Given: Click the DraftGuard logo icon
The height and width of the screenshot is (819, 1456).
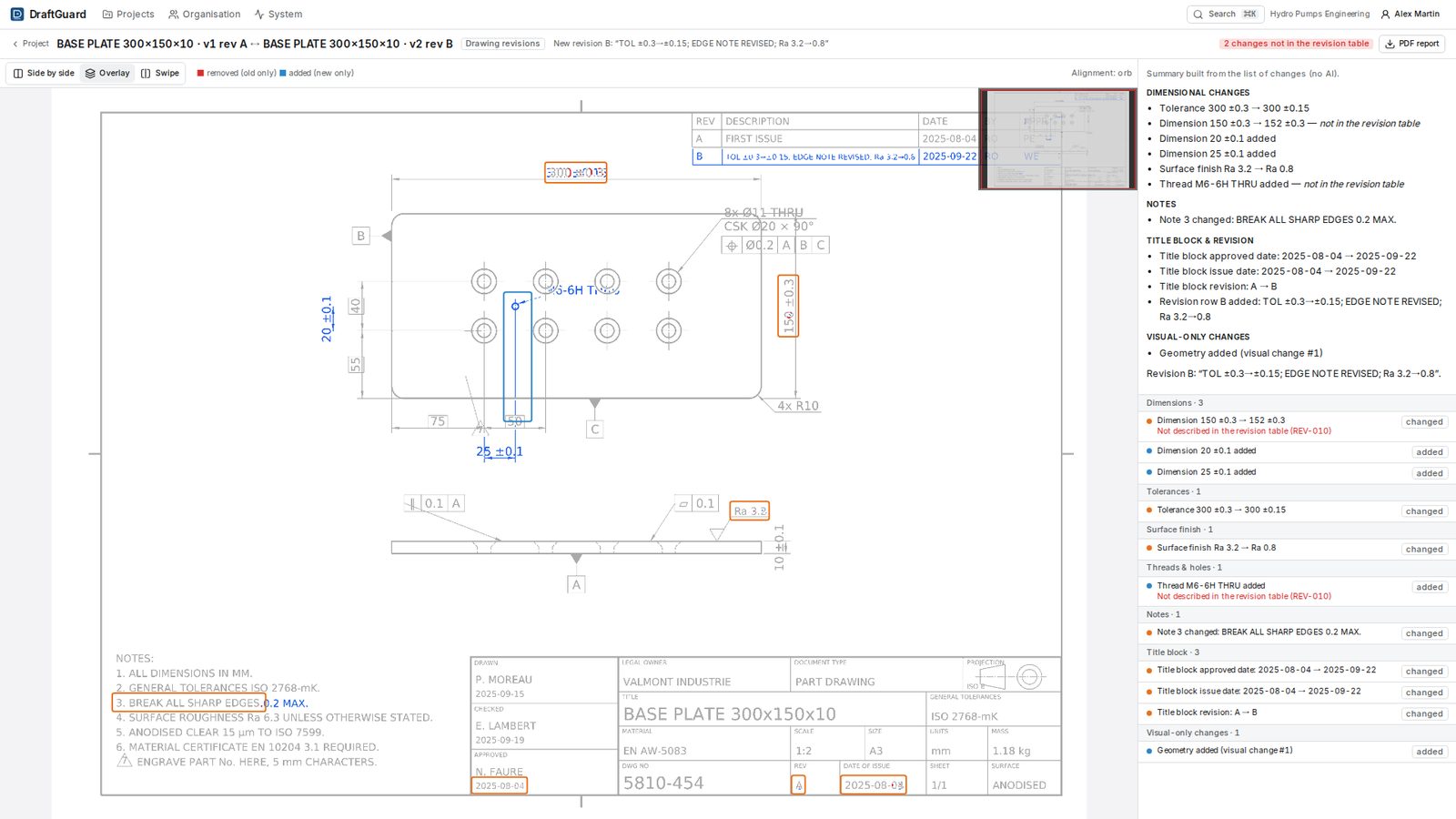Looking at the screenshot, I should [x=17, y=14].
